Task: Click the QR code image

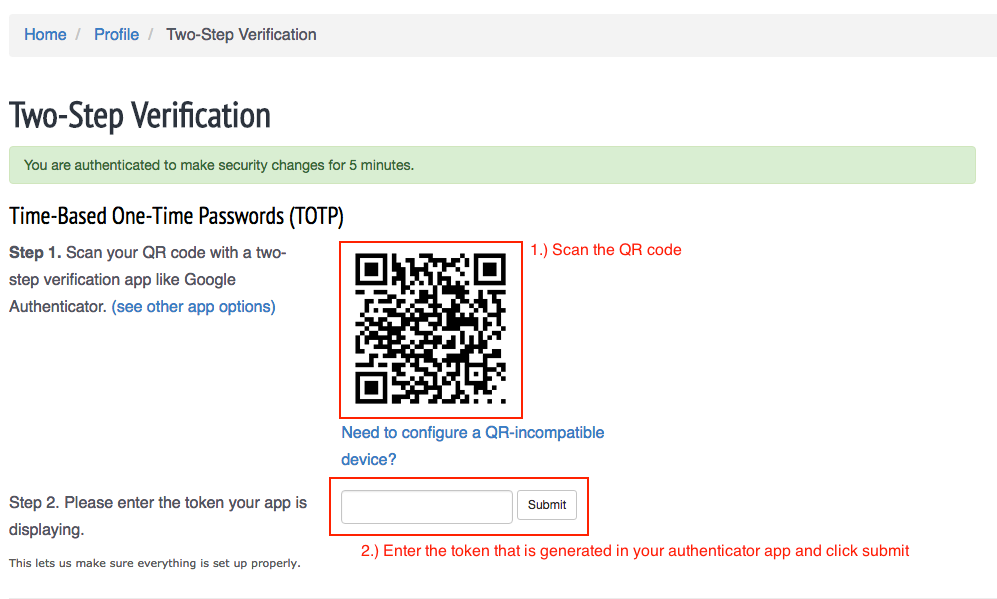Action: coord(430,329)
